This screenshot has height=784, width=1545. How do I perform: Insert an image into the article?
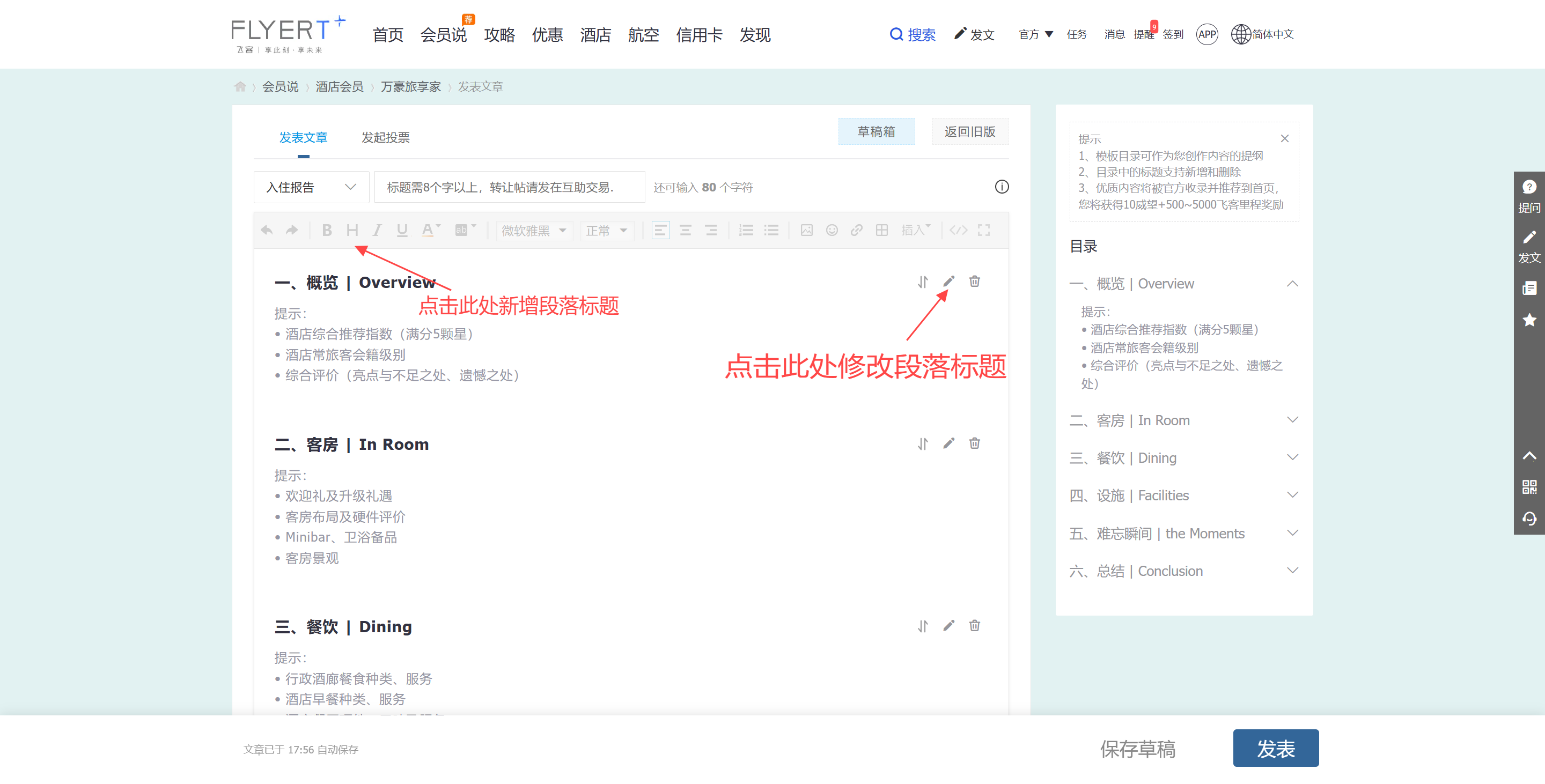pyautogui.click(x=807, y=230)
